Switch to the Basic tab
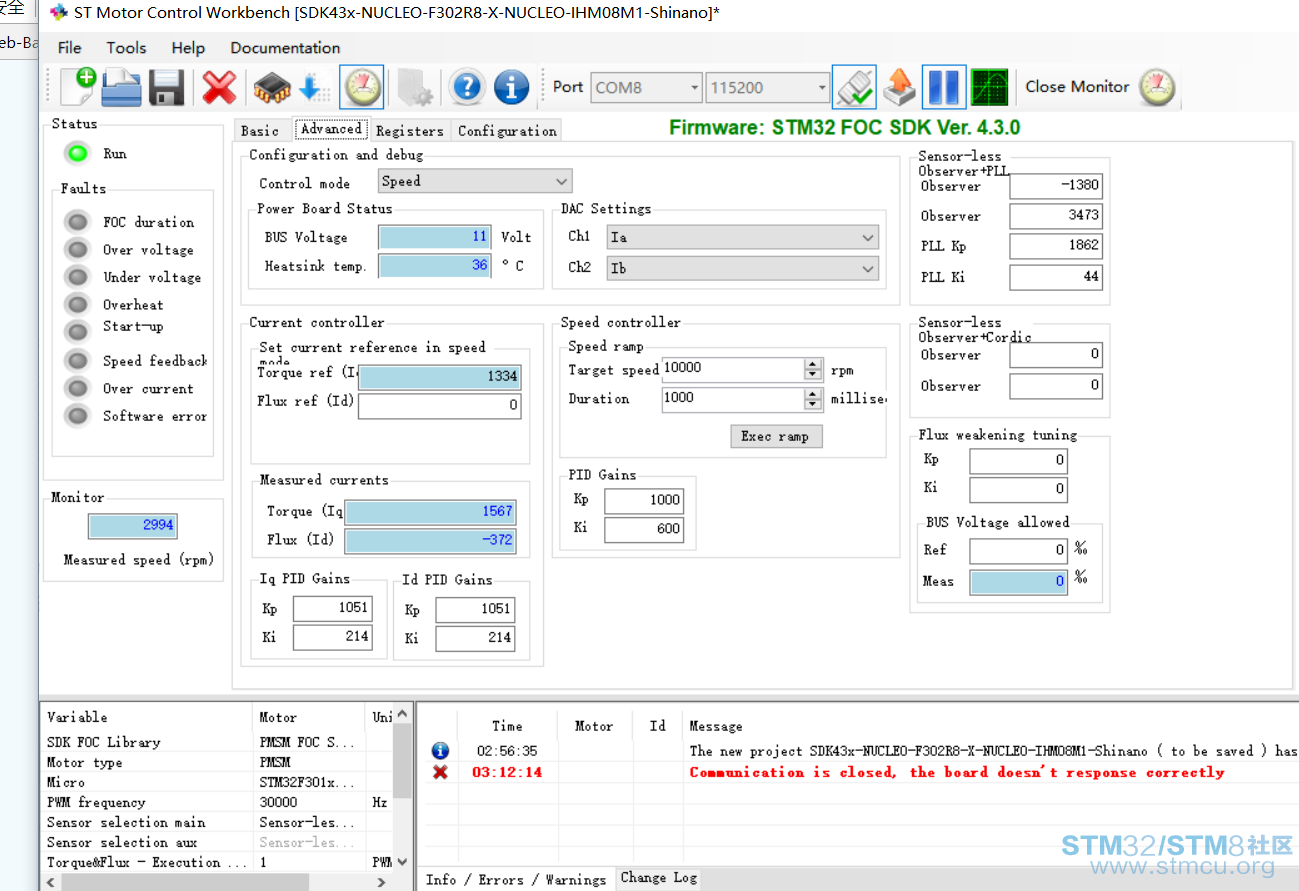1299x891 pixels. click(x=260, y=131)
